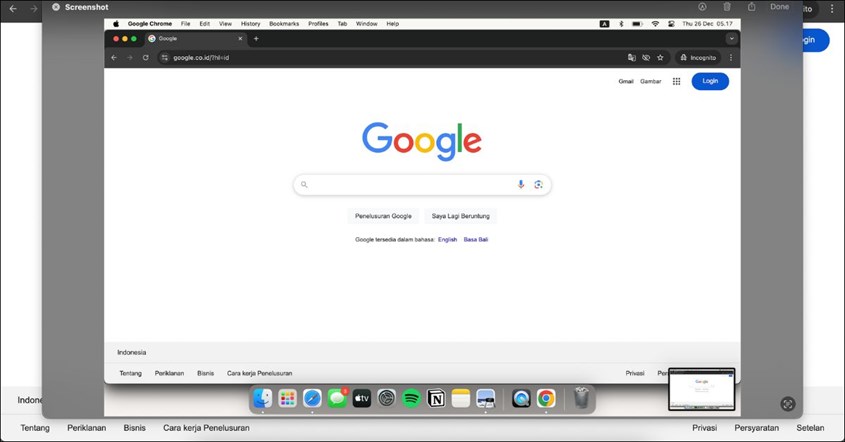Click the Google Chrome icon in the Dock
This screenshot has height=442, width=845.
click(x=546, y=398)
